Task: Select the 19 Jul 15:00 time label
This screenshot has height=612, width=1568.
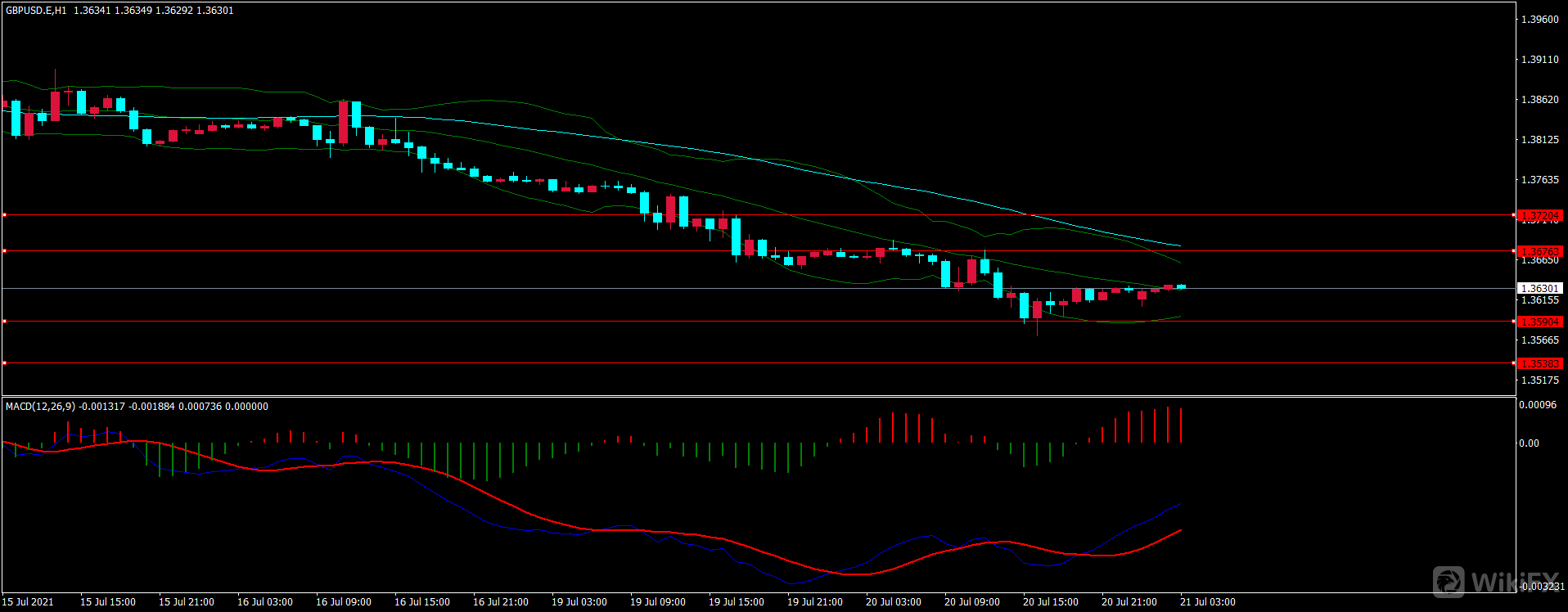Action: (737, 602)
